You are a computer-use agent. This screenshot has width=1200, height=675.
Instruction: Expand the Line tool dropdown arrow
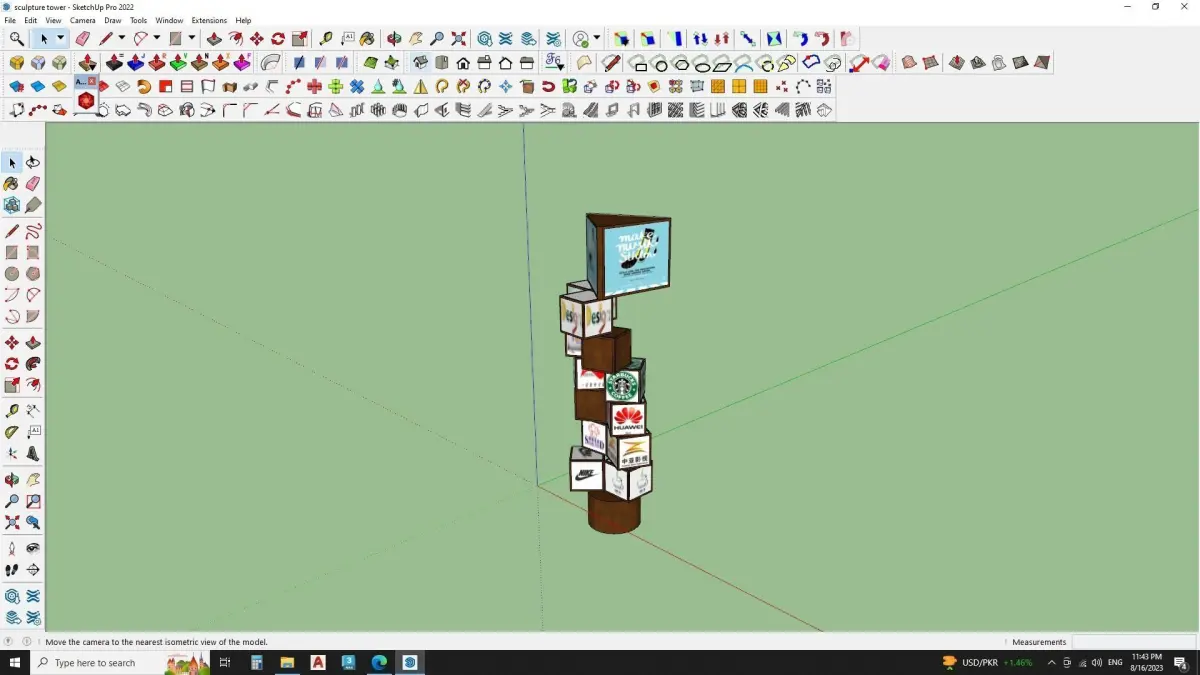[x=122, y=39]
